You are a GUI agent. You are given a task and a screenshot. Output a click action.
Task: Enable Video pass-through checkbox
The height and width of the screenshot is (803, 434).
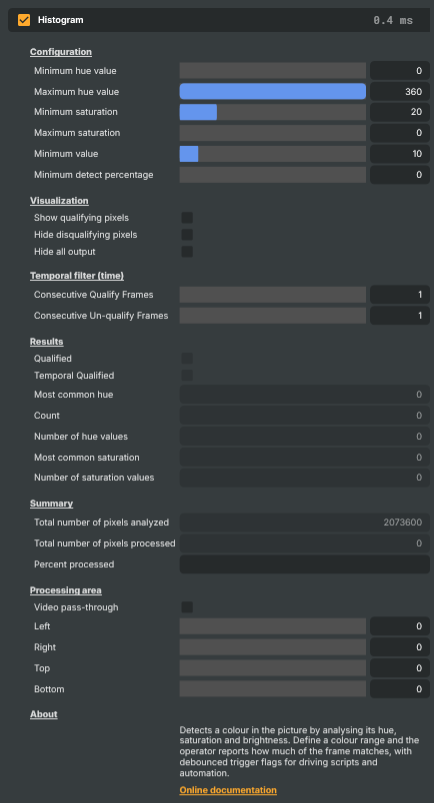pyautogui.click(x=187, y=607)
